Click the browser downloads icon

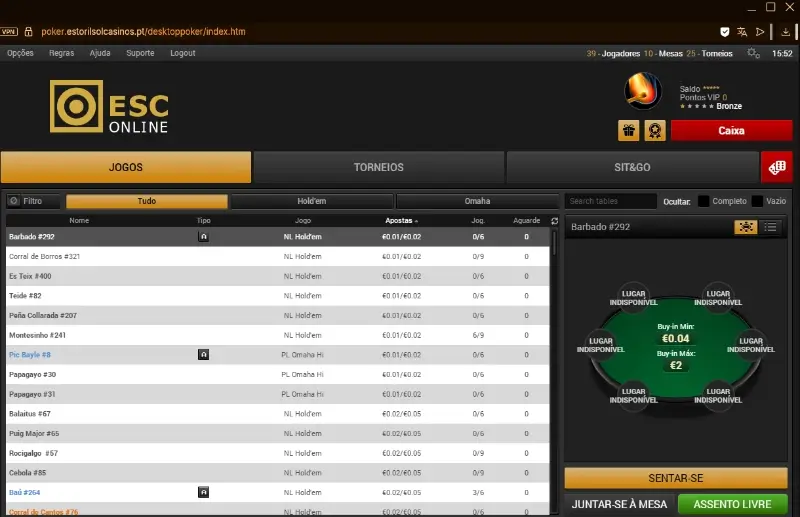pyautogui.click(x=786, y=32)
